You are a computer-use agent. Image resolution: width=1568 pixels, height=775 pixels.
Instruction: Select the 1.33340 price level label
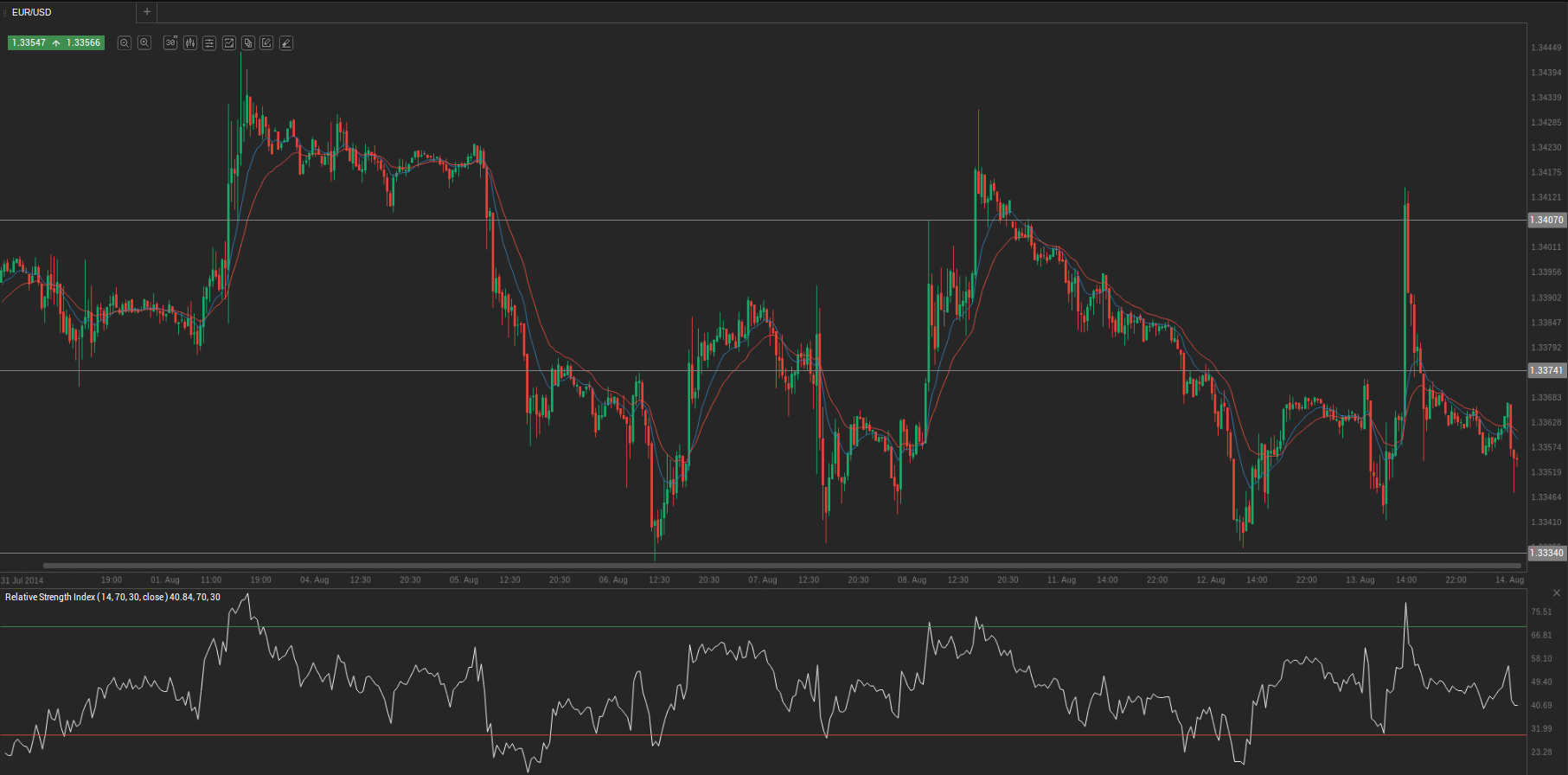click(1546, 553)
